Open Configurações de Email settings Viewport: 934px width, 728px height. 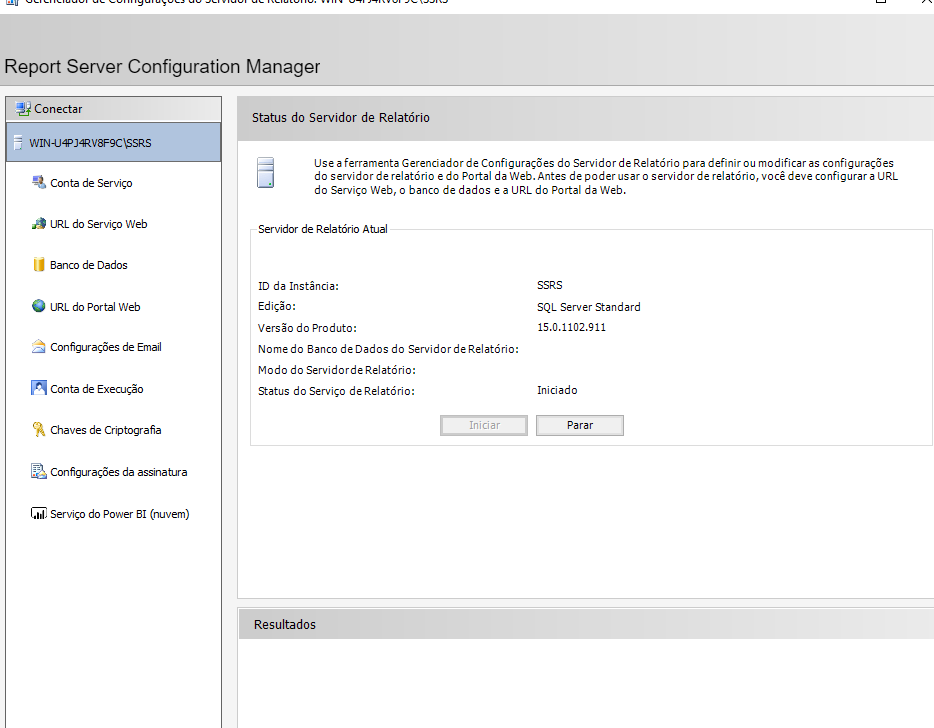(106, 347)
